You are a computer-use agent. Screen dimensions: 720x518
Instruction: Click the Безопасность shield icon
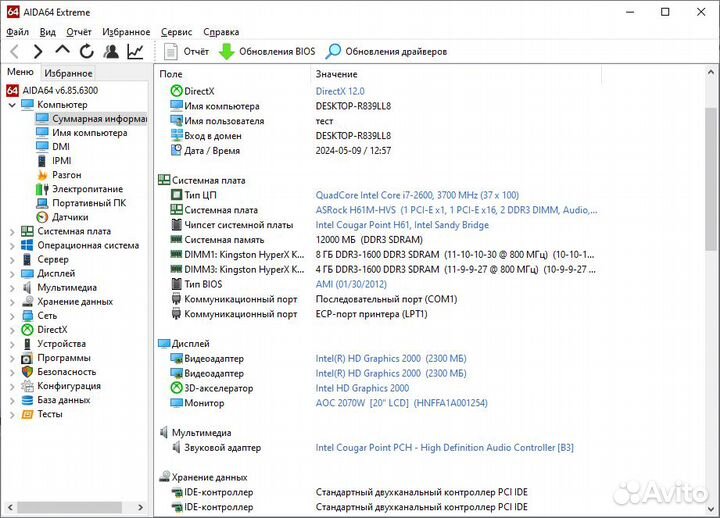(28, 372)
